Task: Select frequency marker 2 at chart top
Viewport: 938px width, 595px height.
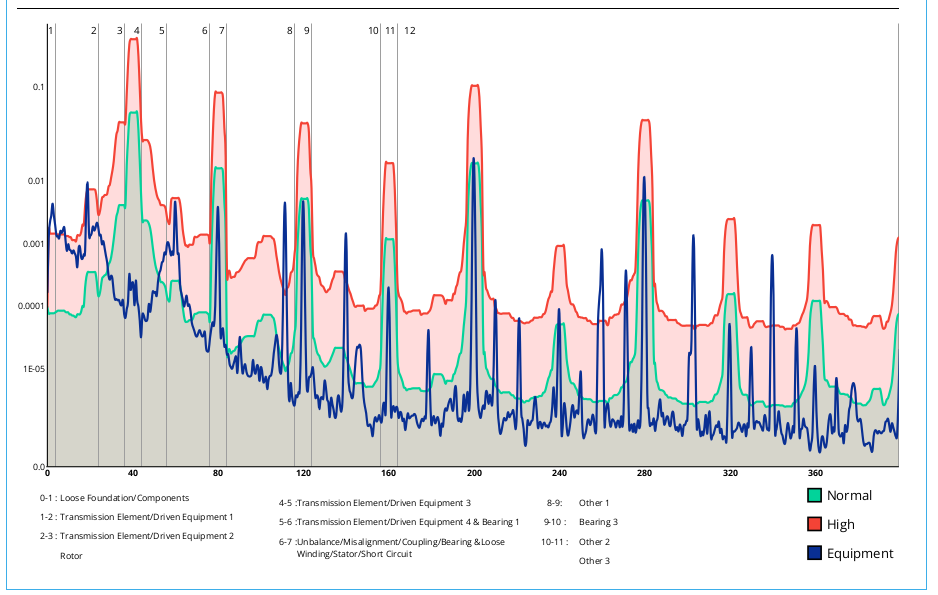Action: pyautogui.click(x=94, y=31)
